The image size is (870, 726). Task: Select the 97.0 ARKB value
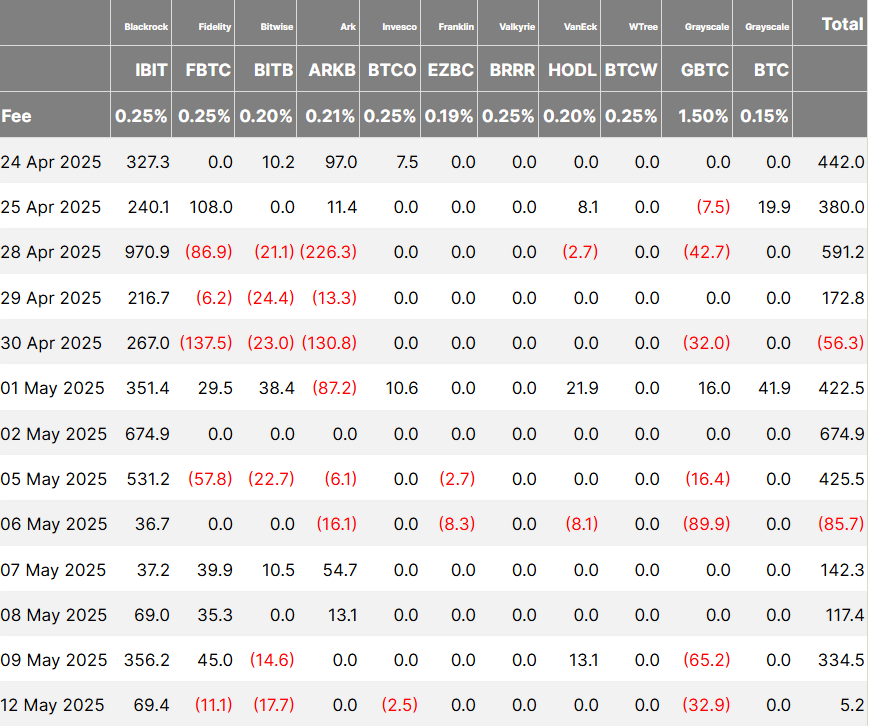point(341,162)
